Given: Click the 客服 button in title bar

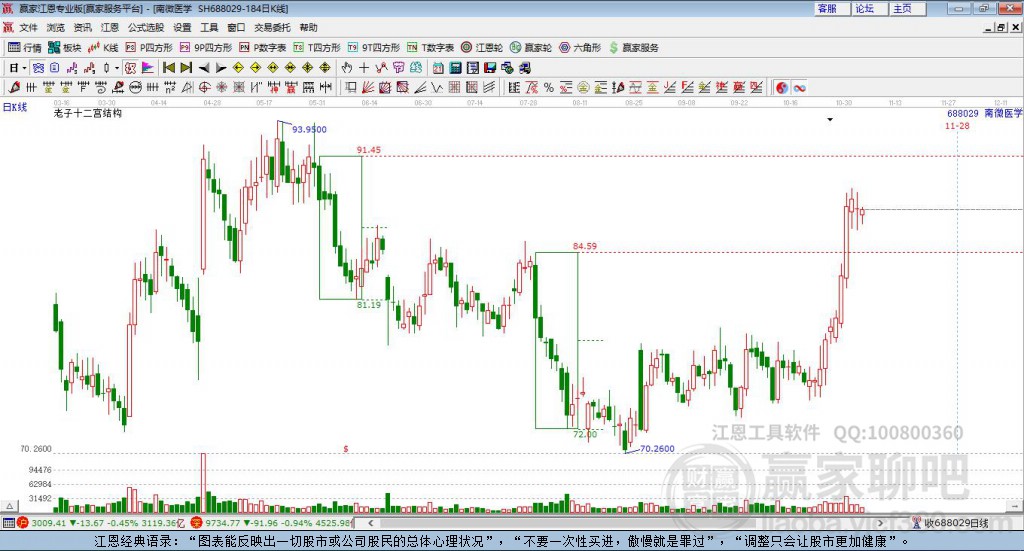Looking at the screenshot, I should click(832, 8).
